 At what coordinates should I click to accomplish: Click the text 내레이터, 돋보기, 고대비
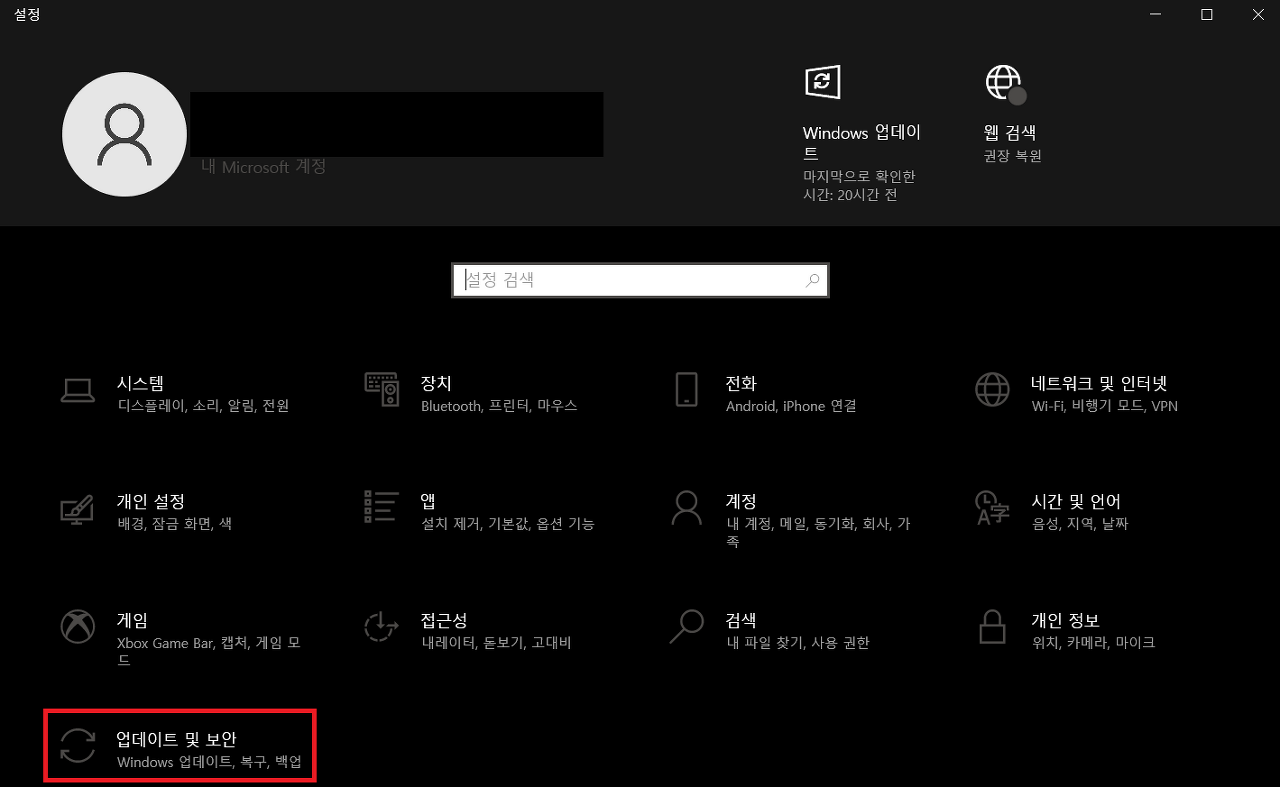coord(496,643)
